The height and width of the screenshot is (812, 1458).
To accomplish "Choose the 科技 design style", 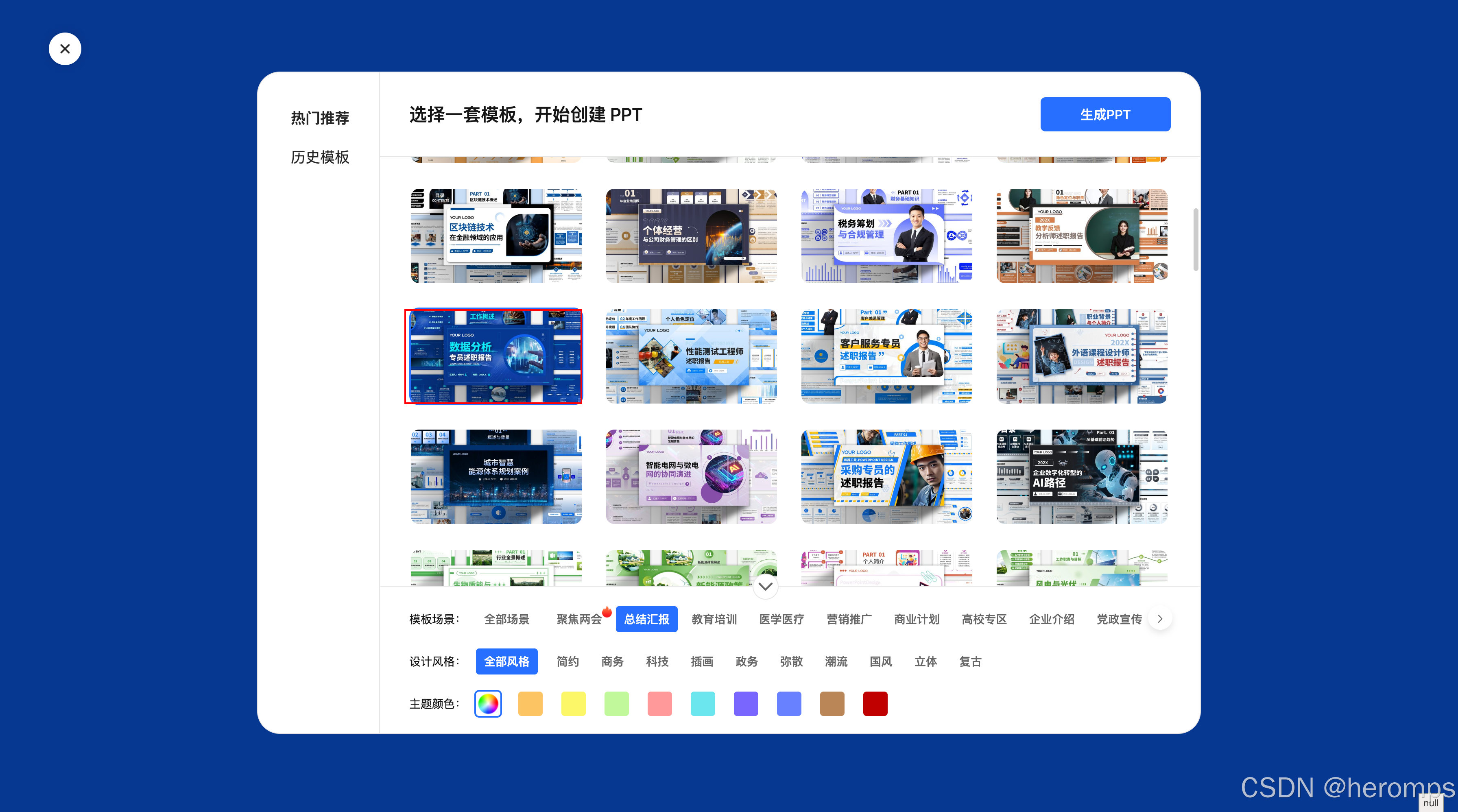I will pyautogui.click(x=657, y=661).
